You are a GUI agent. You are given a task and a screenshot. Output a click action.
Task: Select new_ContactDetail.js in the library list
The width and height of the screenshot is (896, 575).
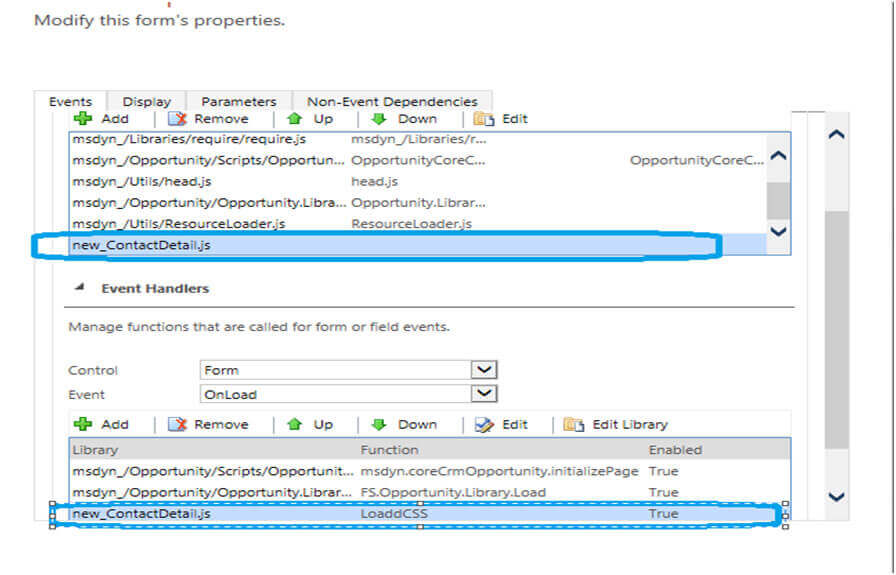tap(142, 245)
